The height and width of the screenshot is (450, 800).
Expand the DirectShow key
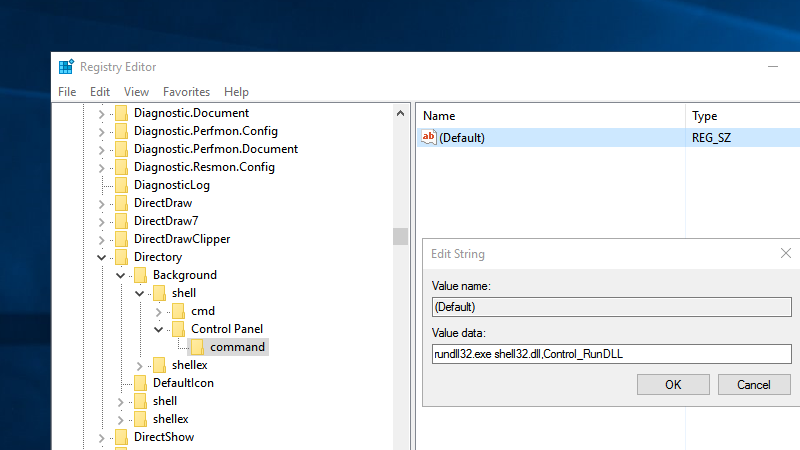click(102, 438)
